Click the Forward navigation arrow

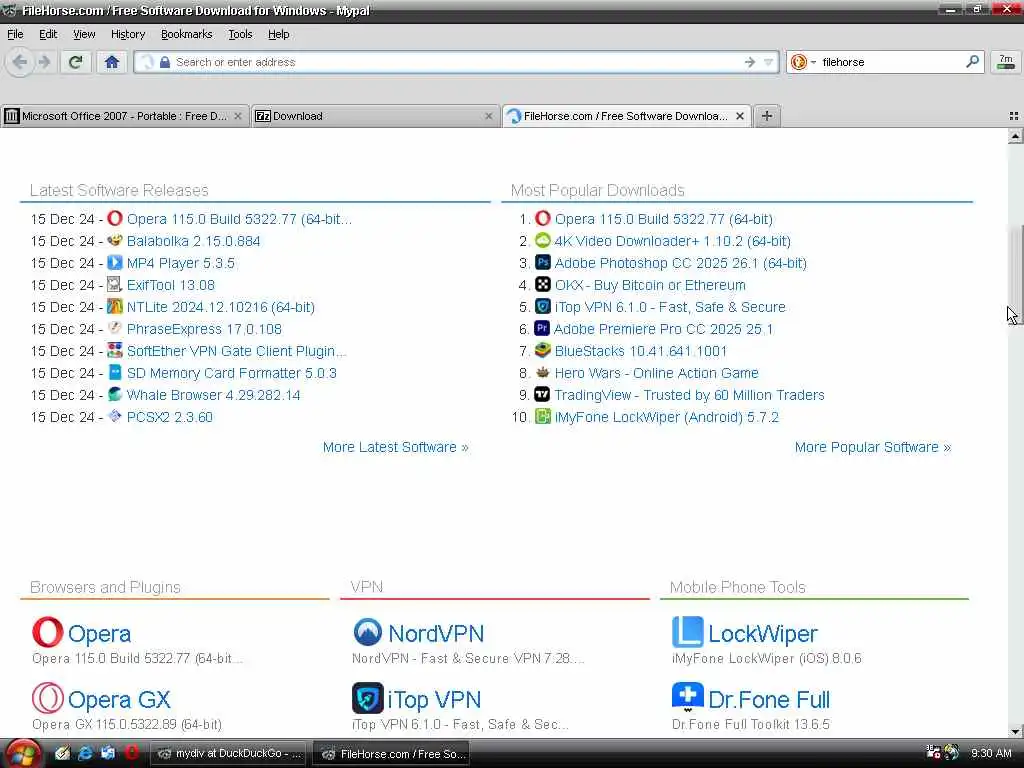[44, 63]
